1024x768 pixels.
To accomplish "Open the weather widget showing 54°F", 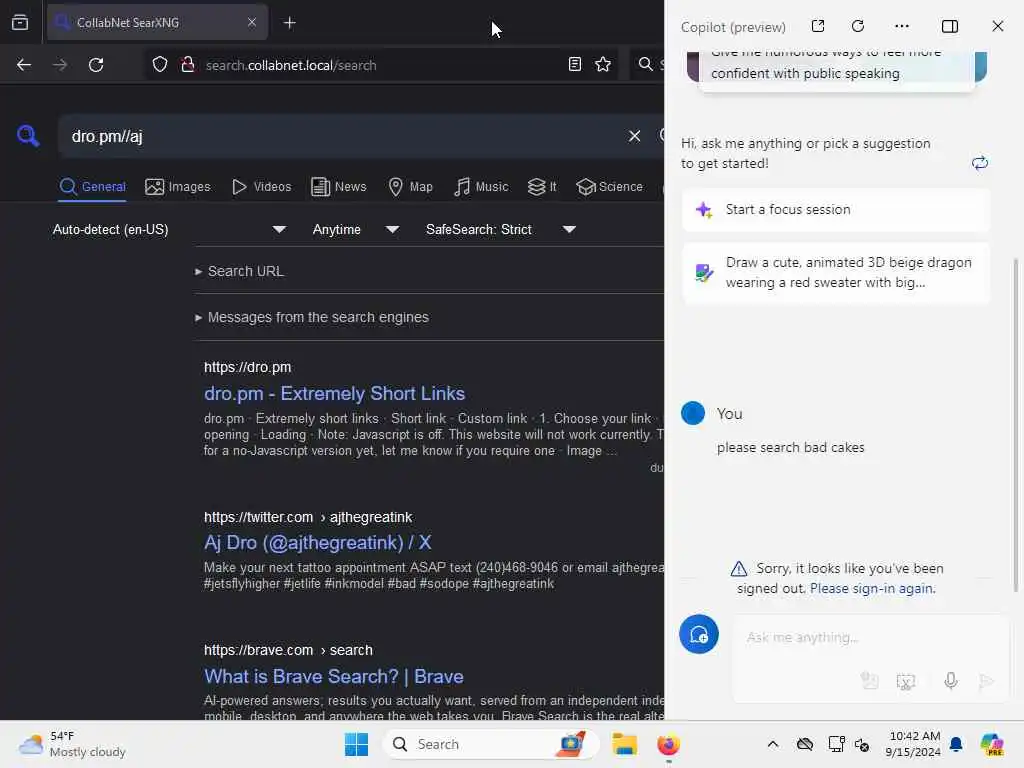I will click(72, 744).
